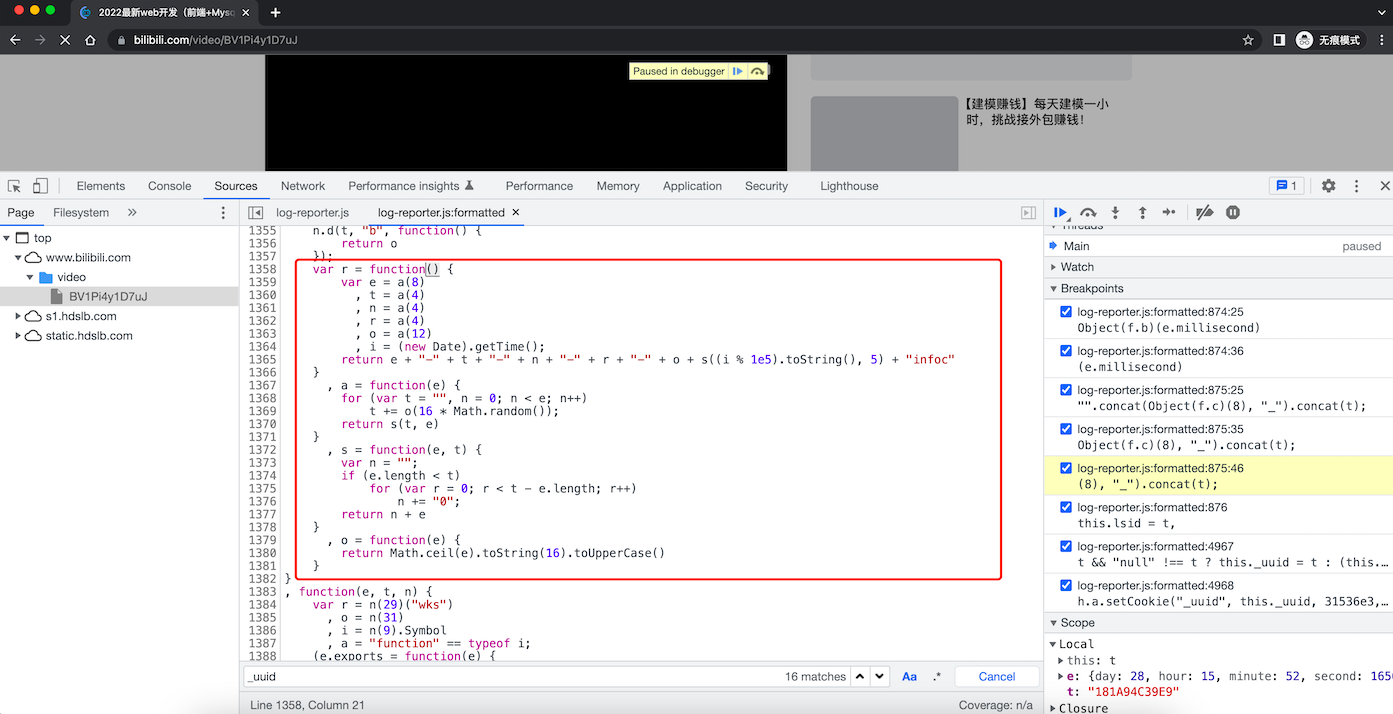This screenshot has width=1393, height=714.
Task: Toggle the device toolbar icon
Action: [x=40, y=186]
